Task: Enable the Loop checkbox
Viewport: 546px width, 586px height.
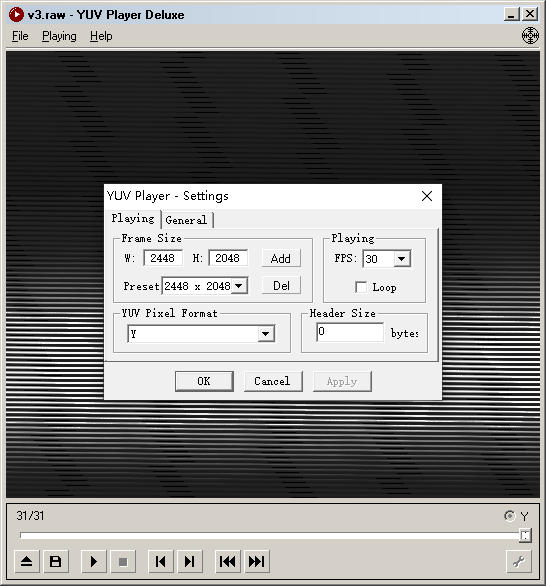Action: (361, 287)
